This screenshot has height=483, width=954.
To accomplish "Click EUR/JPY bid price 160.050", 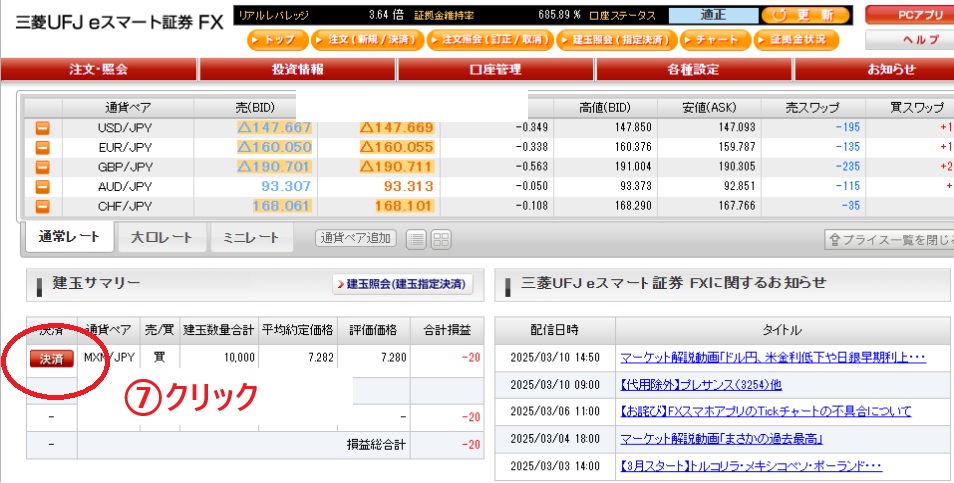I will click(274, 147).
